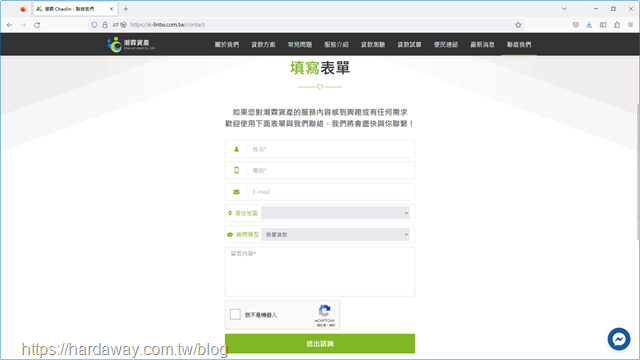Open the Downloads panel arrow icon

pos(589,25)
